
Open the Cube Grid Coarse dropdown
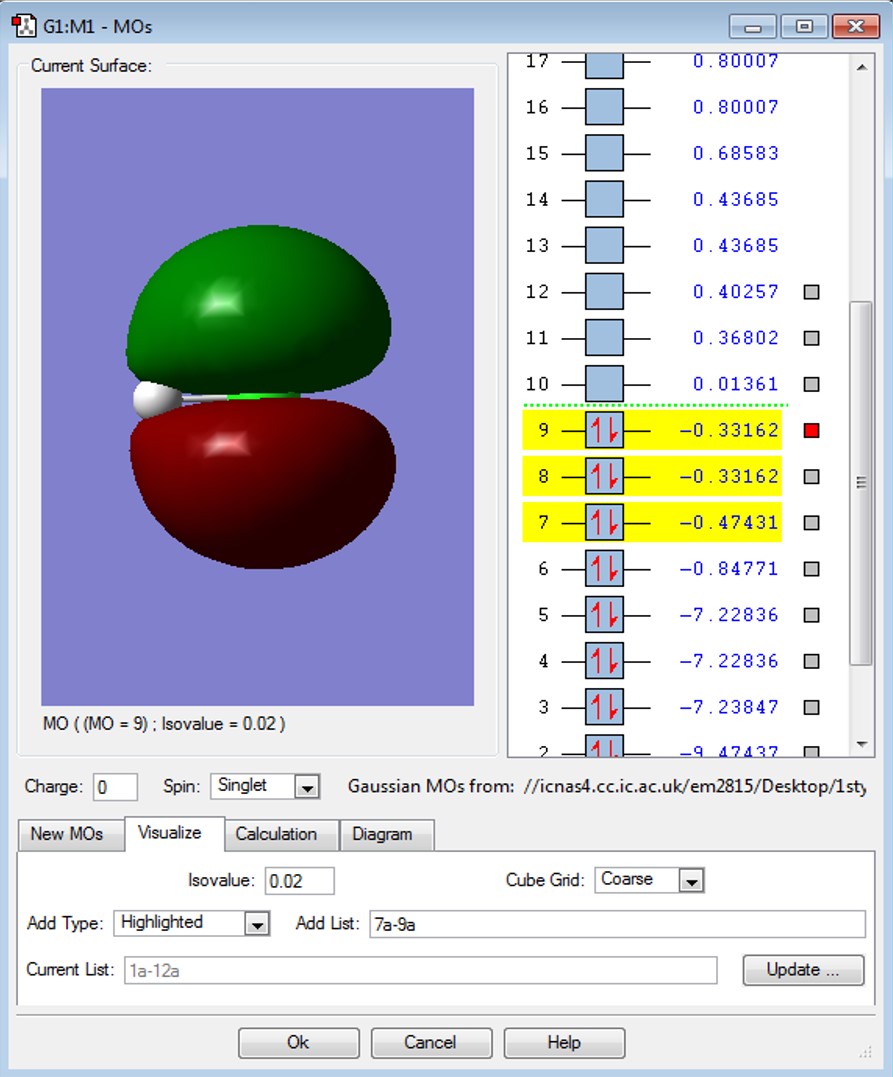[692, 881]
